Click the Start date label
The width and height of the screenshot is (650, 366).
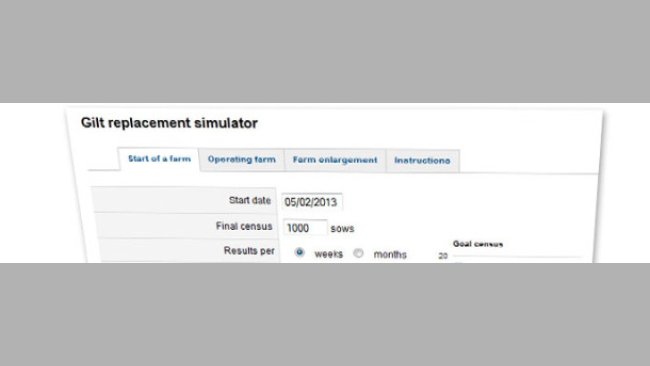(250, 201)
